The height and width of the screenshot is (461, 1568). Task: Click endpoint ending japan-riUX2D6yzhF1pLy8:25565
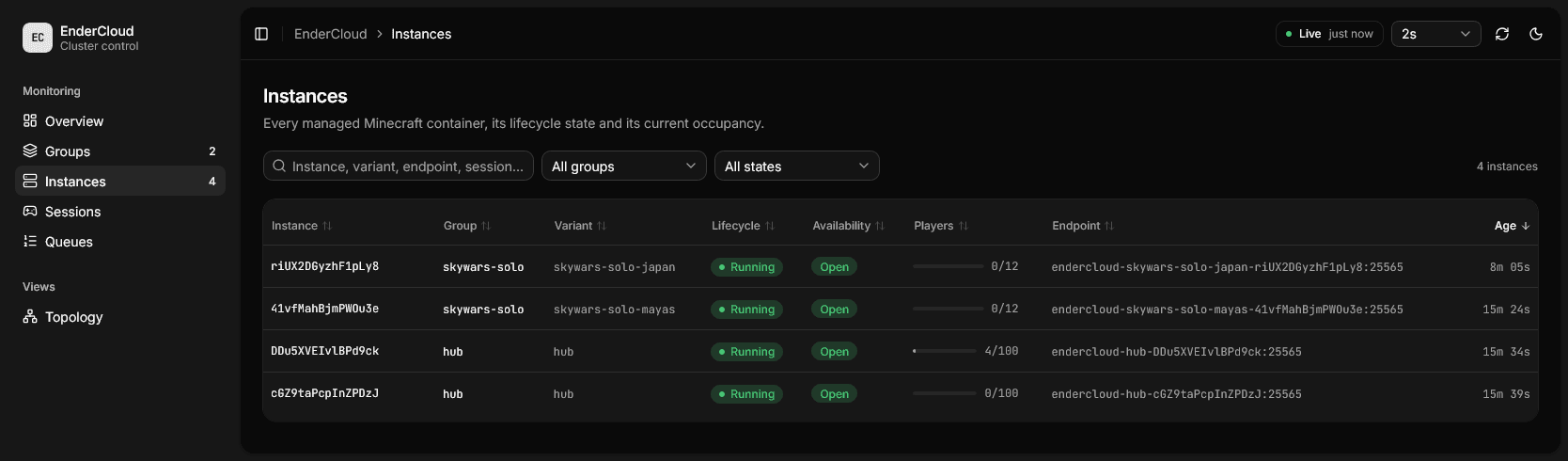click(x=1227, y=267)
